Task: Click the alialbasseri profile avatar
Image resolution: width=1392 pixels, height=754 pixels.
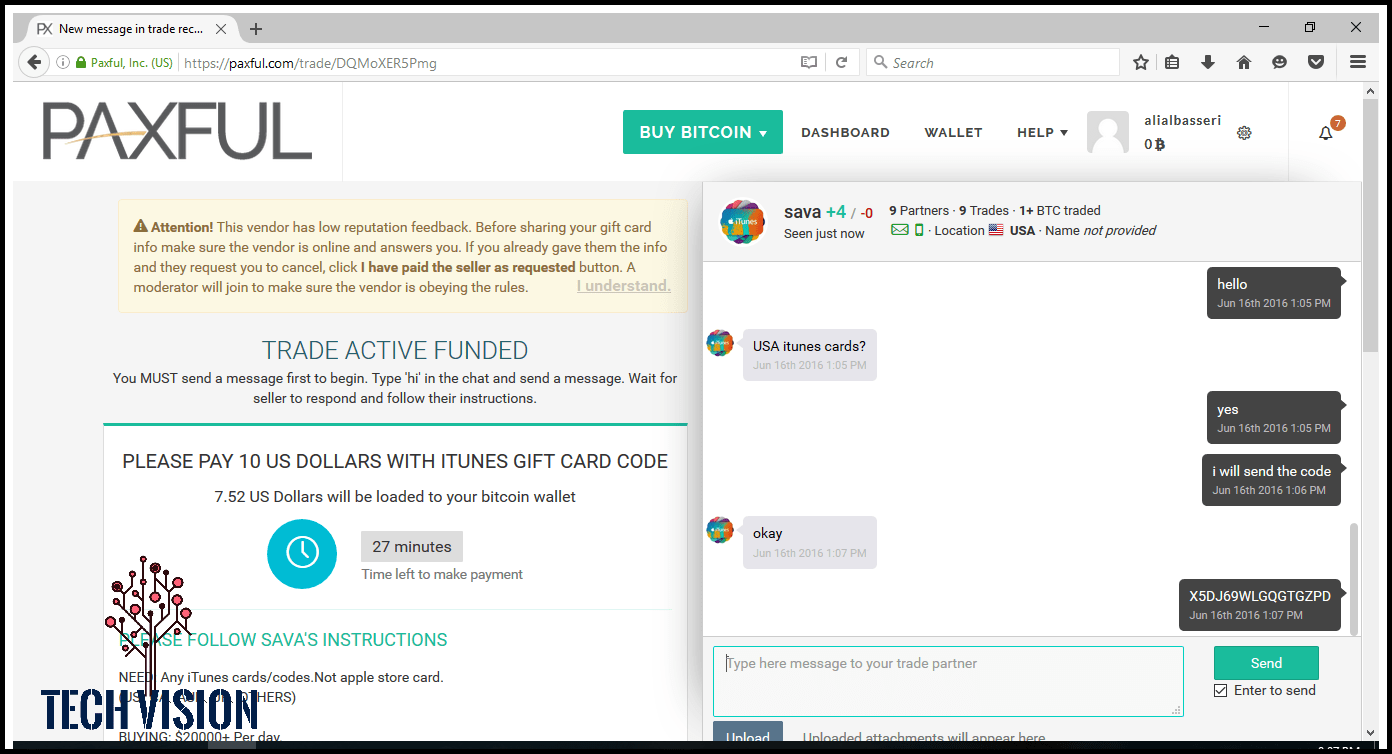Action: [x=1108, y=132]
